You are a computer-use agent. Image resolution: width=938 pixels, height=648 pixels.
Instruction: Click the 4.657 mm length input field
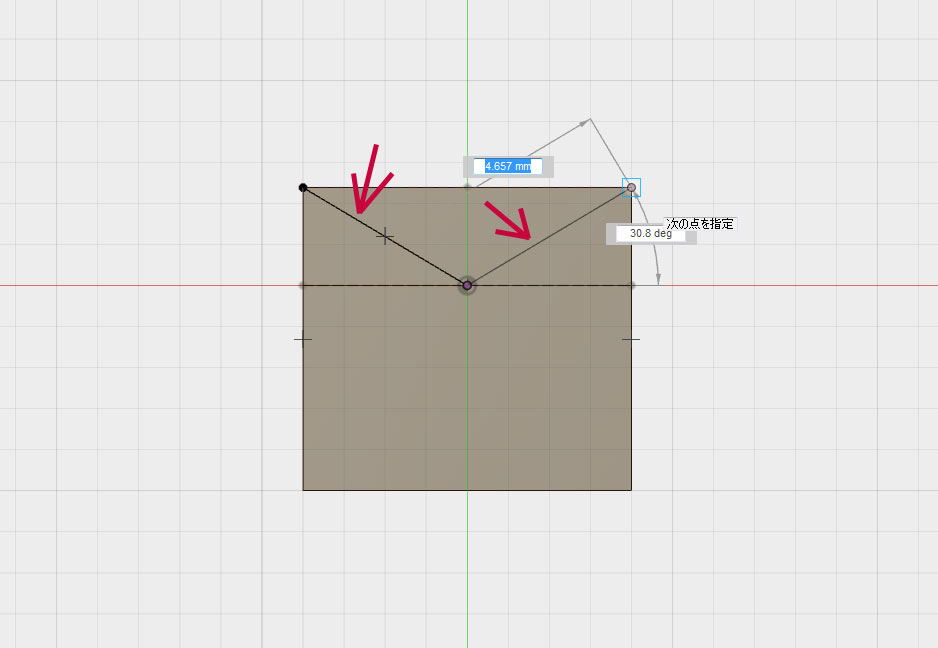[x=508, y=166]
